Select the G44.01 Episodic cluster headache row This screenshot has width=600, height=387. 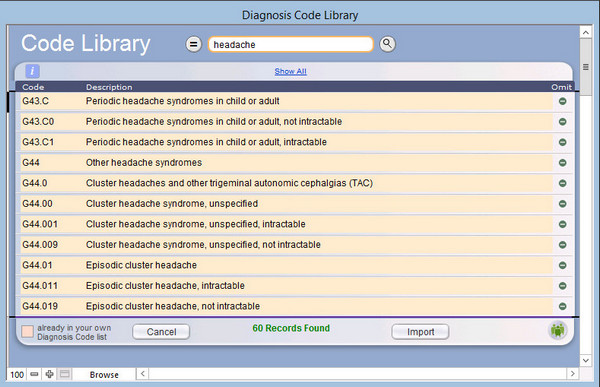pyautogui.click(x=286, y=265)
